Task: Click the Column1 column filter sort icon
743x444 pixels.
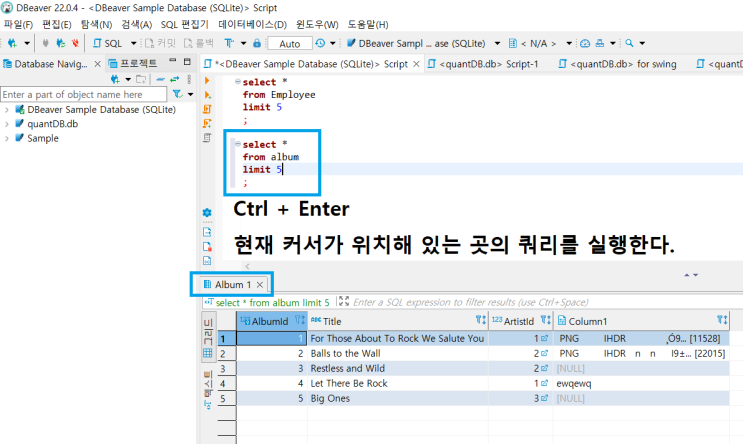Action: click(x=722, y=320)
